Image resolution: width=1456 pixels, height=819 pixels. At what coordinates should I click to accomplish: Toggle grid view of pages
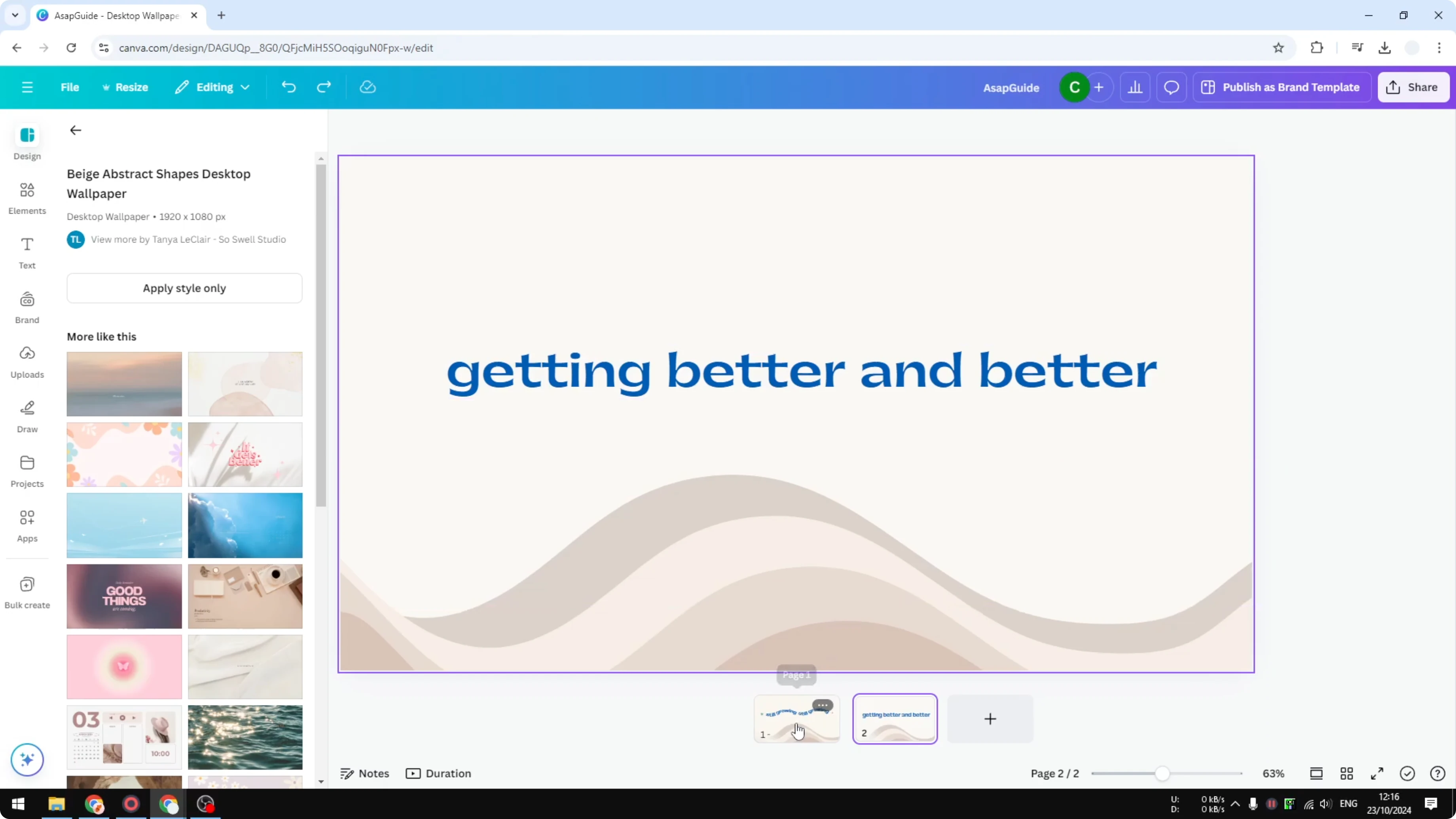(1346, 773)
